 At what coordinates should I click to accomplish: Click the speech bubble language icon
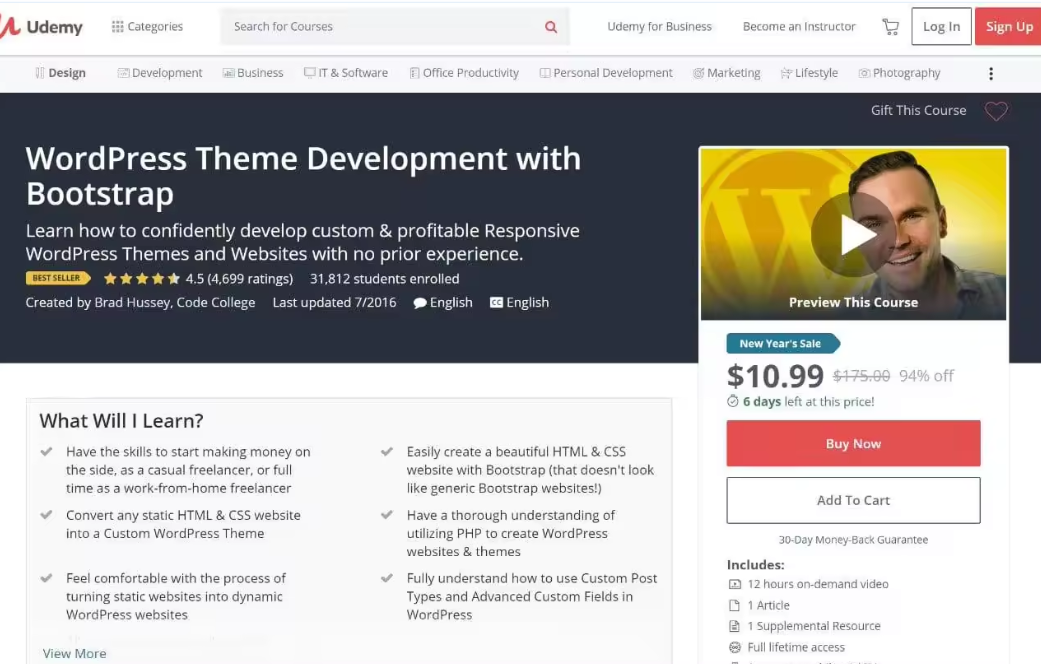(420, 303)
